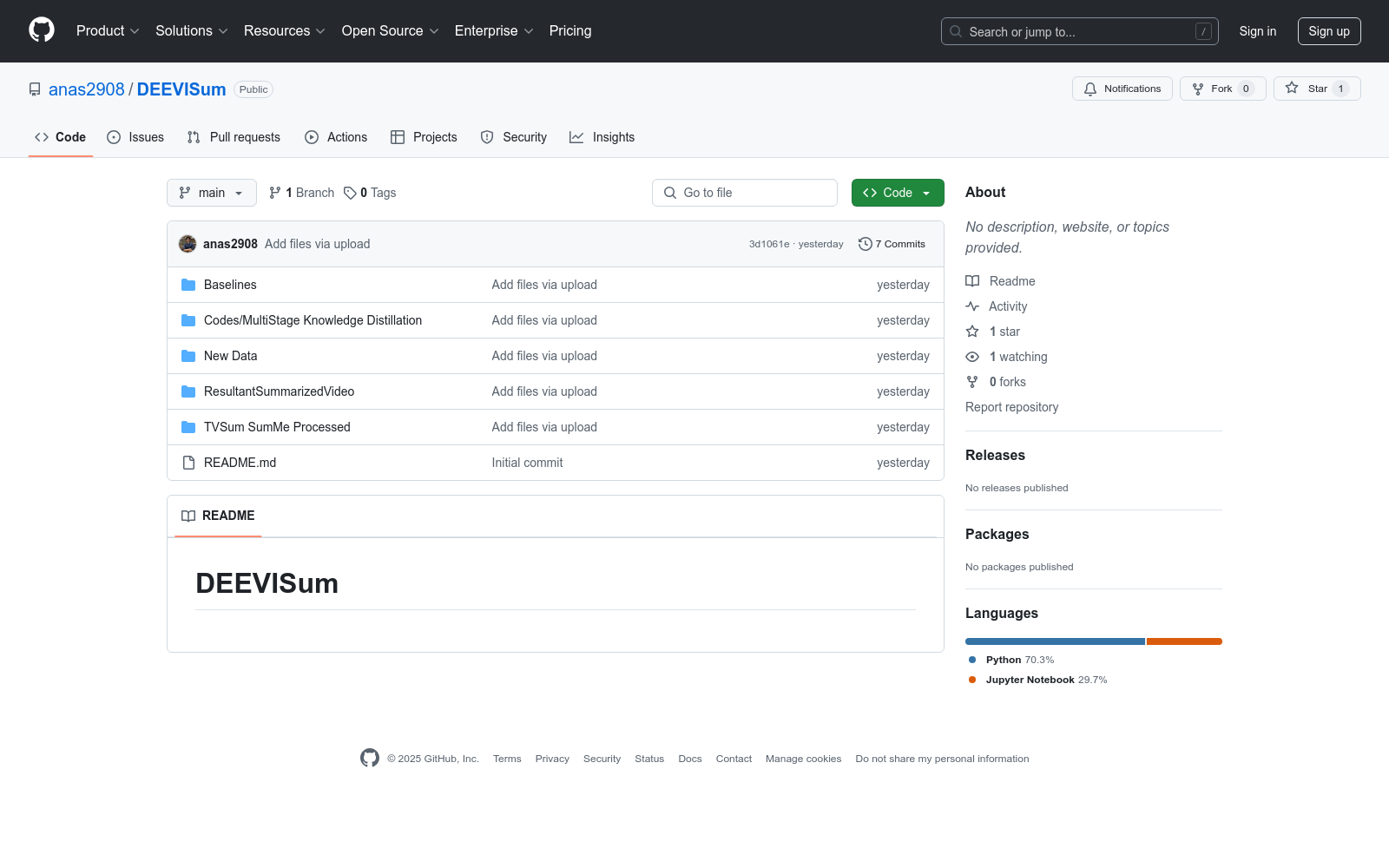Screen dimensions: 1389x868
Task: Switch to the Issues tab
Action: (135, 137)
